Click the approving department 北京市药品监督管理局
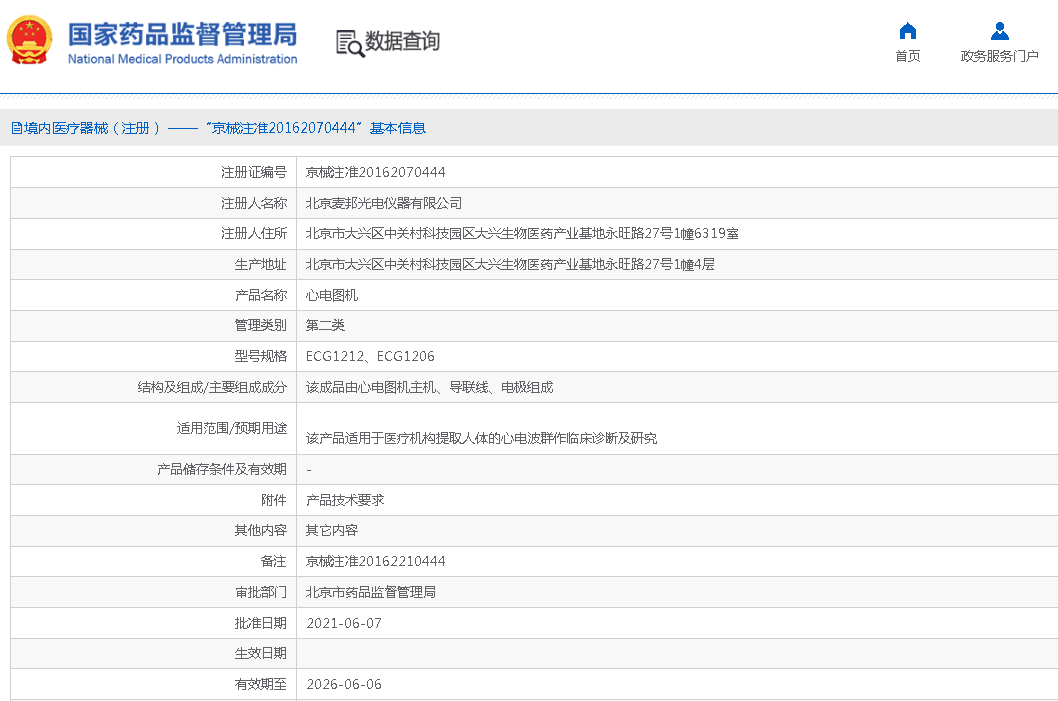 371,593
